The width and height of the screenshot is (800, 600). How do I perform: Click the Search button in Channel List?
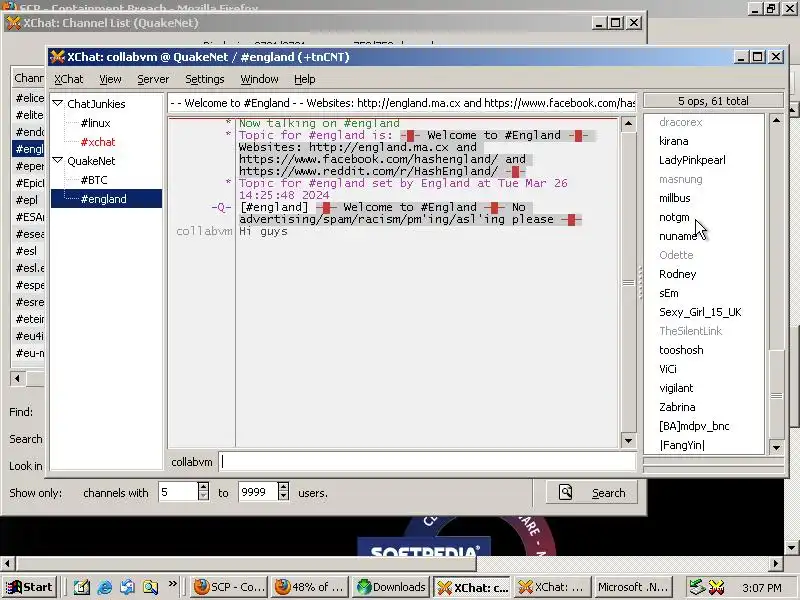(592, 493)
